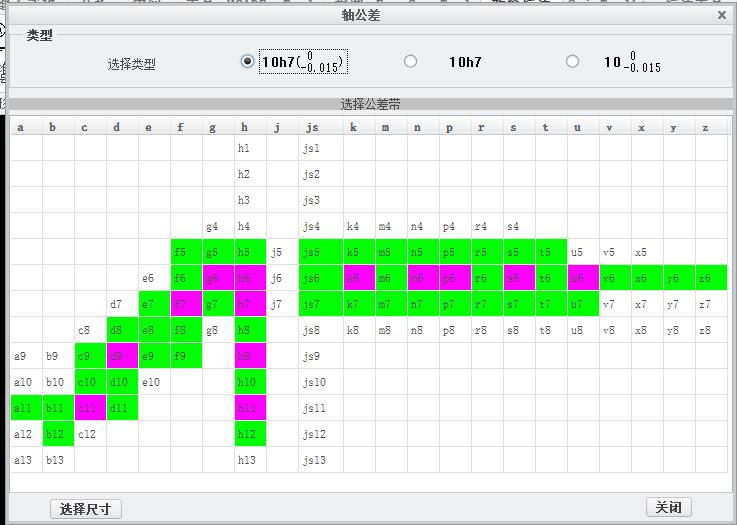This screenshot has height=525, width=737.
Task: Select the js1 cell
Action: 321,148
